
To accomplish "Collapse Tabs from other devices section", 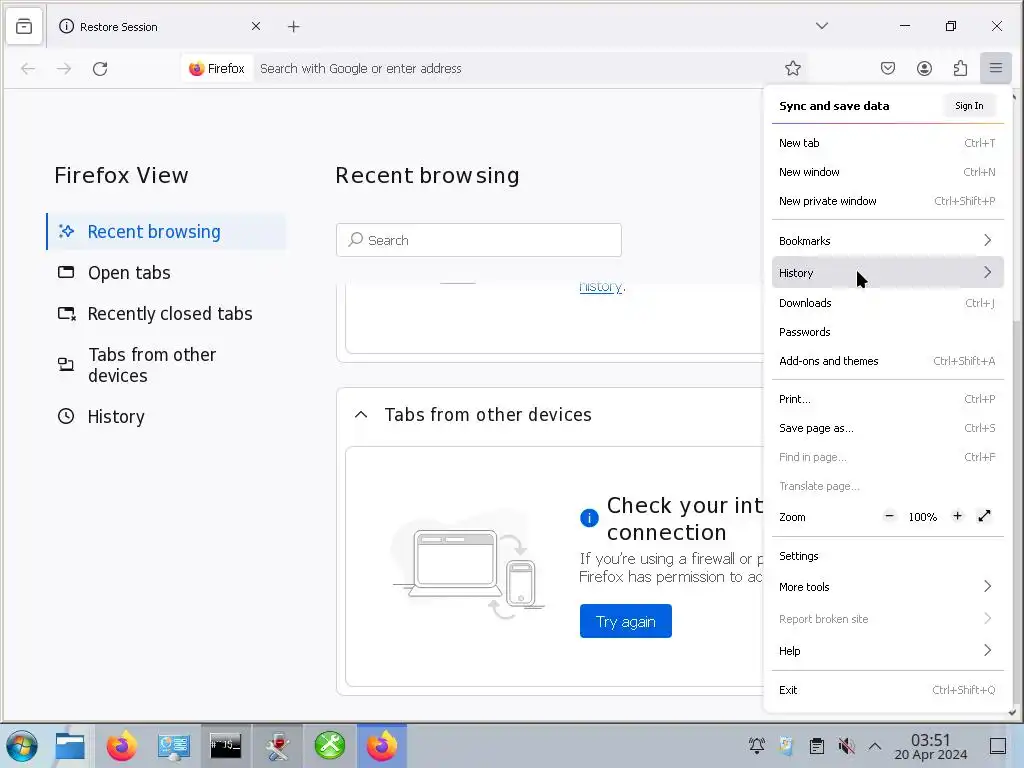I will click(360, 415).
